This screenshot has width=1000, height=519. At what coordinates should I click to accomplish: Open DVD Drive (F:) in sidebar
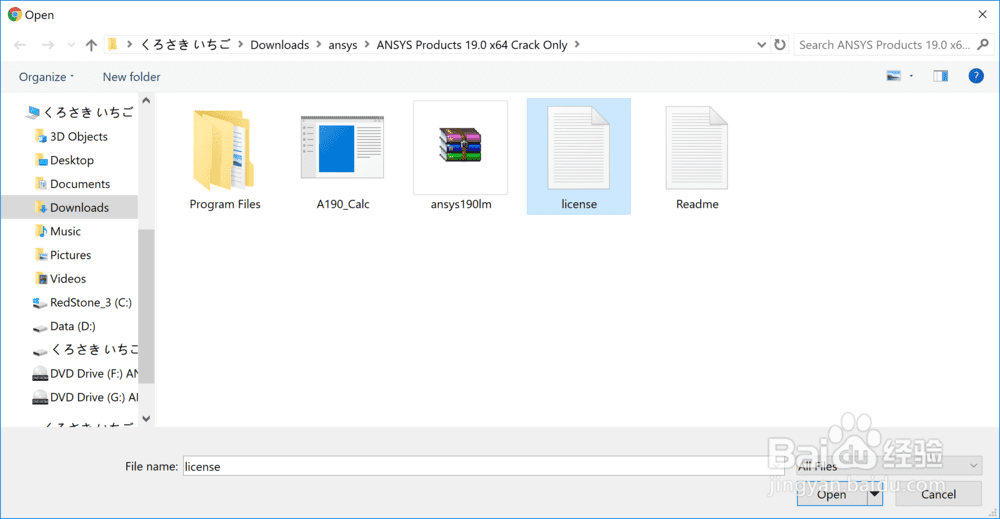point(94,374)
